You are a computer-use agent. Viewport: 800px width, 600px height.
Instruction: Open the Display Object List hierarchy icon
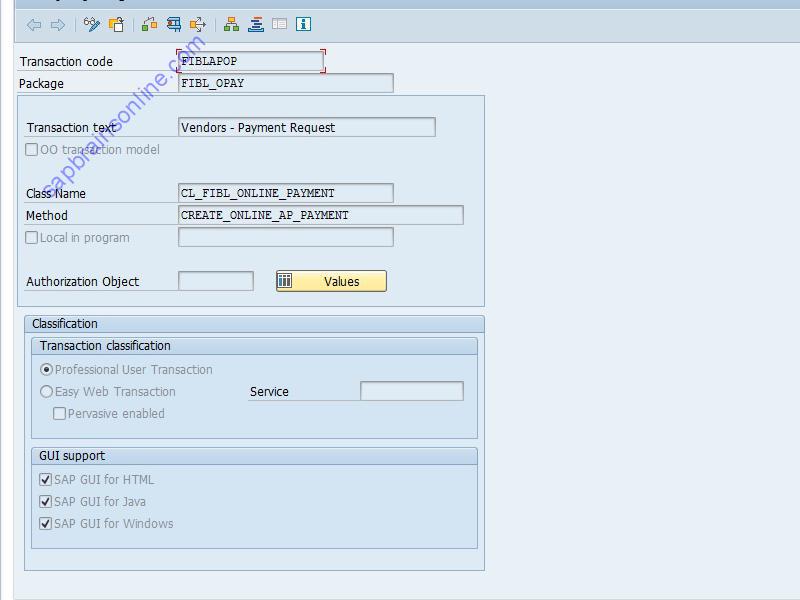[231, 24]
